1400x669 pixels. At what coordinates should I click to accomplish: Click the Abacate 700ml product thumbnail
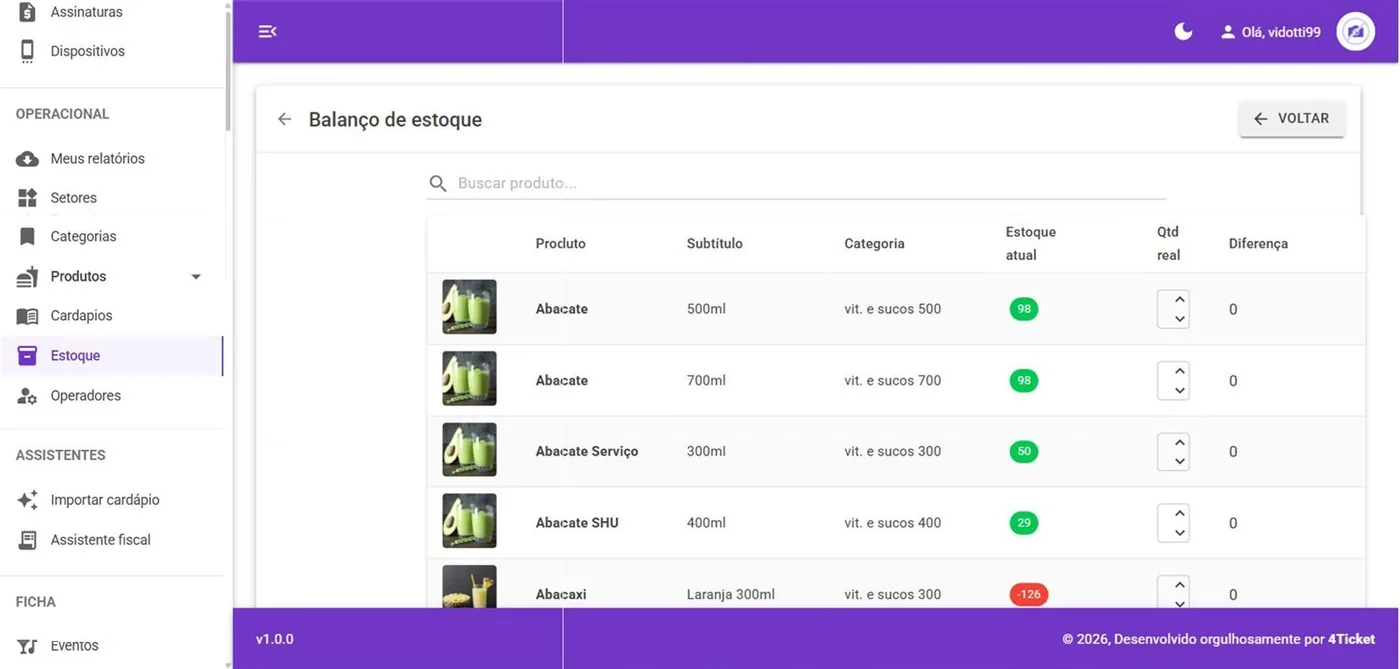coord(469,379)
